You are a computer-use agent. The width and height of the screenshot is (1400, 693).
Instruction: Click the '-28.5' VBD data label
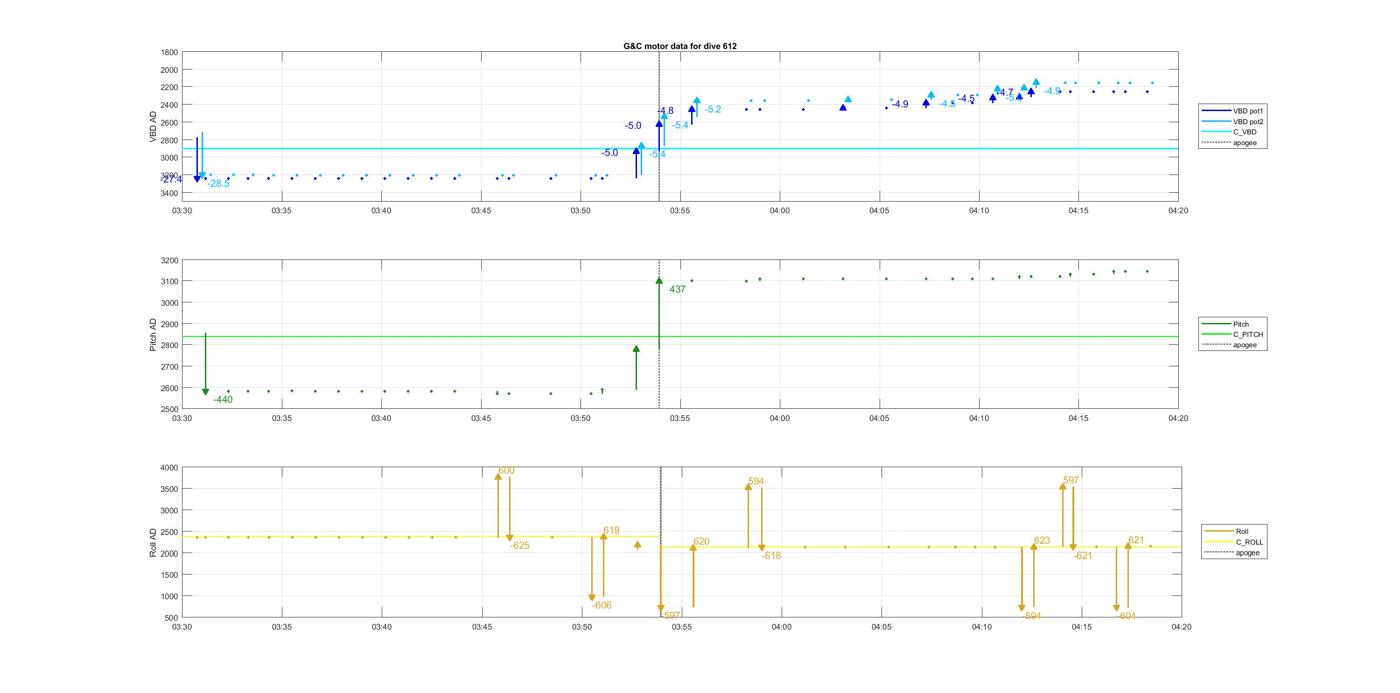pyautogui.click(x=218, y=184)
